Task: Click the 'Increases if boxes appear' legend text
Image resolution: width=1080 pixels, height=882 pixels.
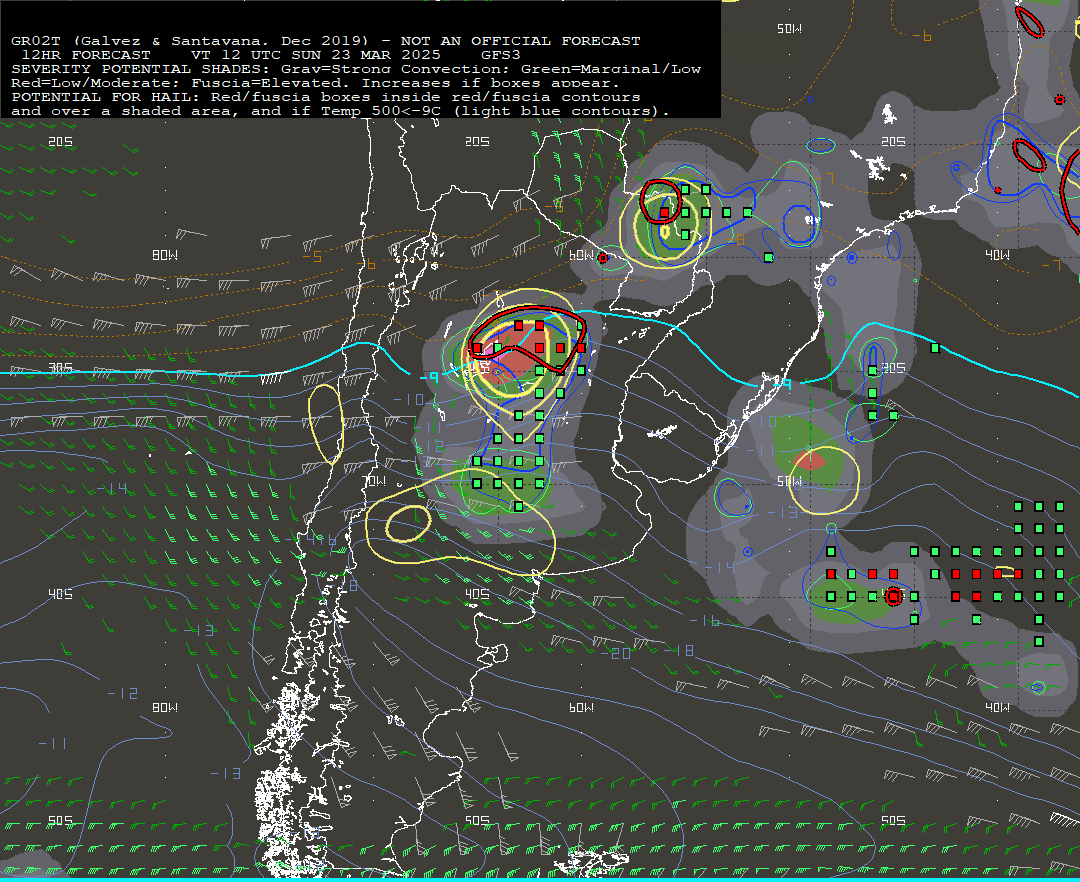Action: (490, 83)
